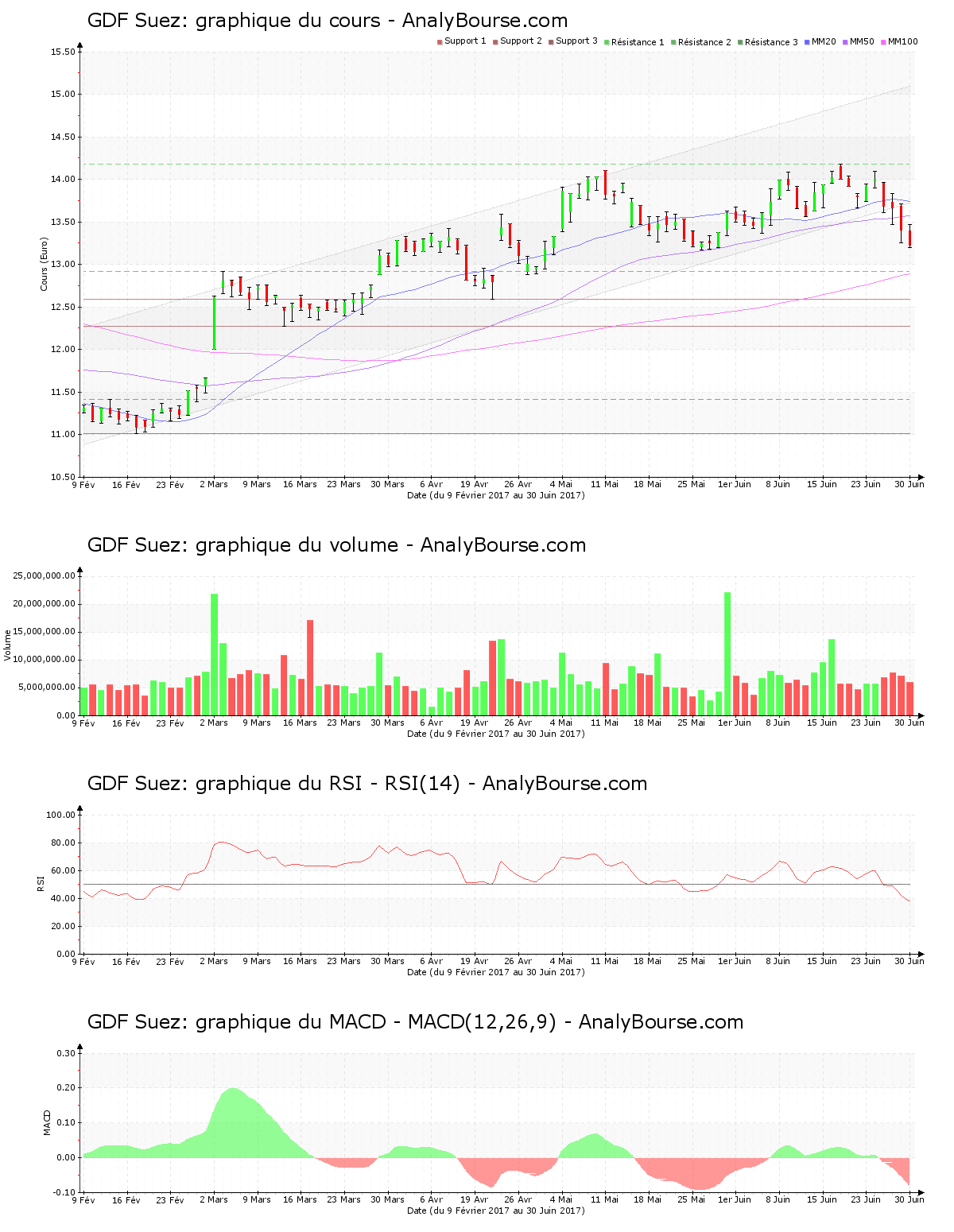Click the price chart date range caption

495,495
